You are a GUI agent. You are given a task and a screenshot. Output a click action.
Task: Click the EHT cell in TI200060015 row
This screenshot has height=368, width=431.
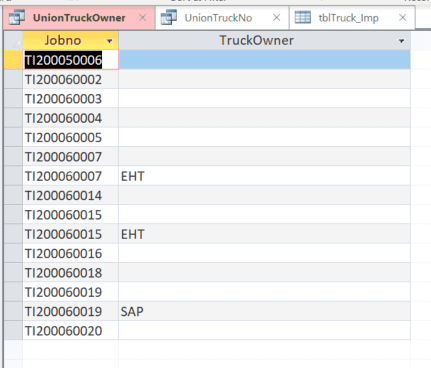coord(264,234)
